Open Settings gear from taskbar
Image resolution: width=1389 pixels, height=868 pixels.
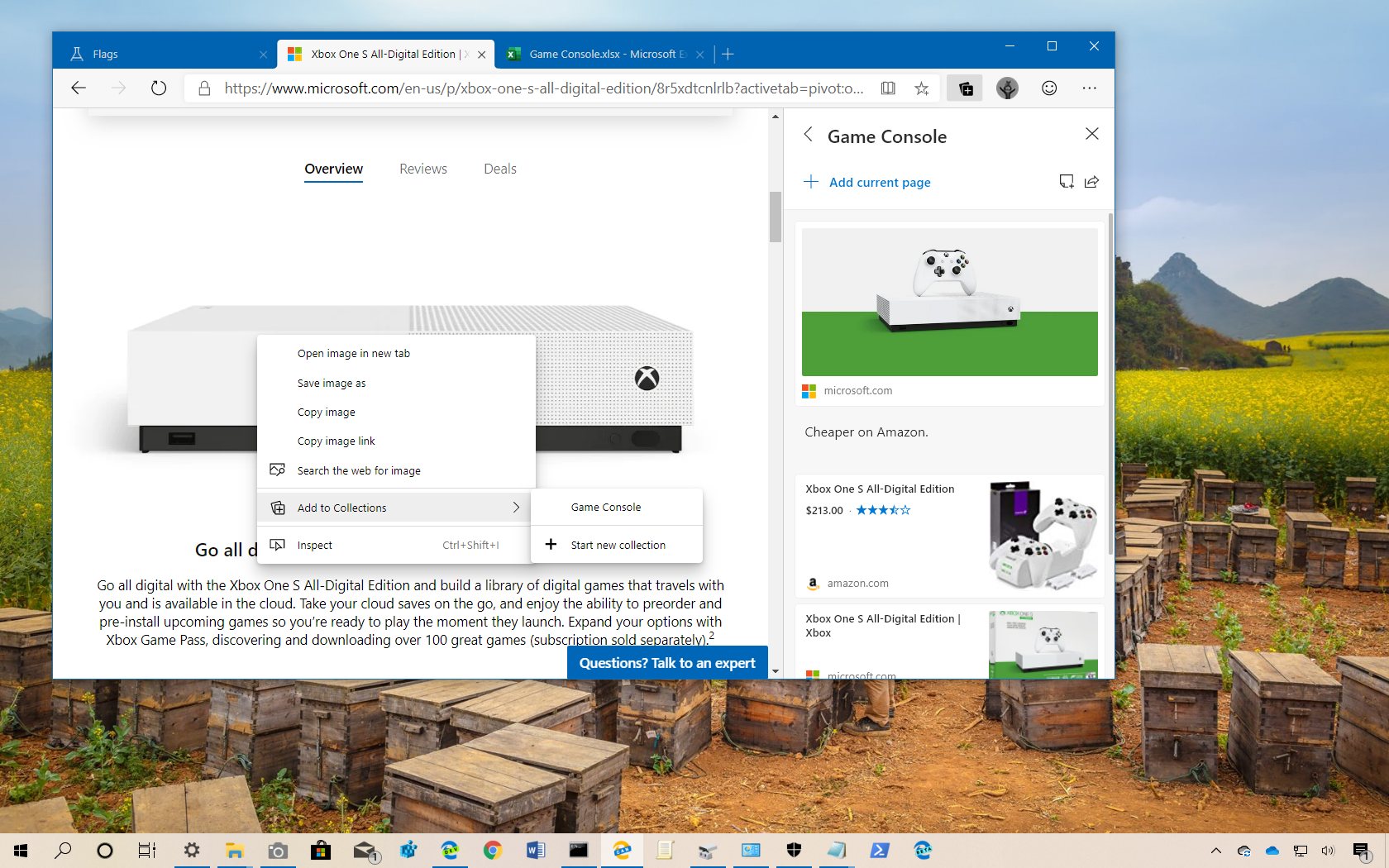192,851
